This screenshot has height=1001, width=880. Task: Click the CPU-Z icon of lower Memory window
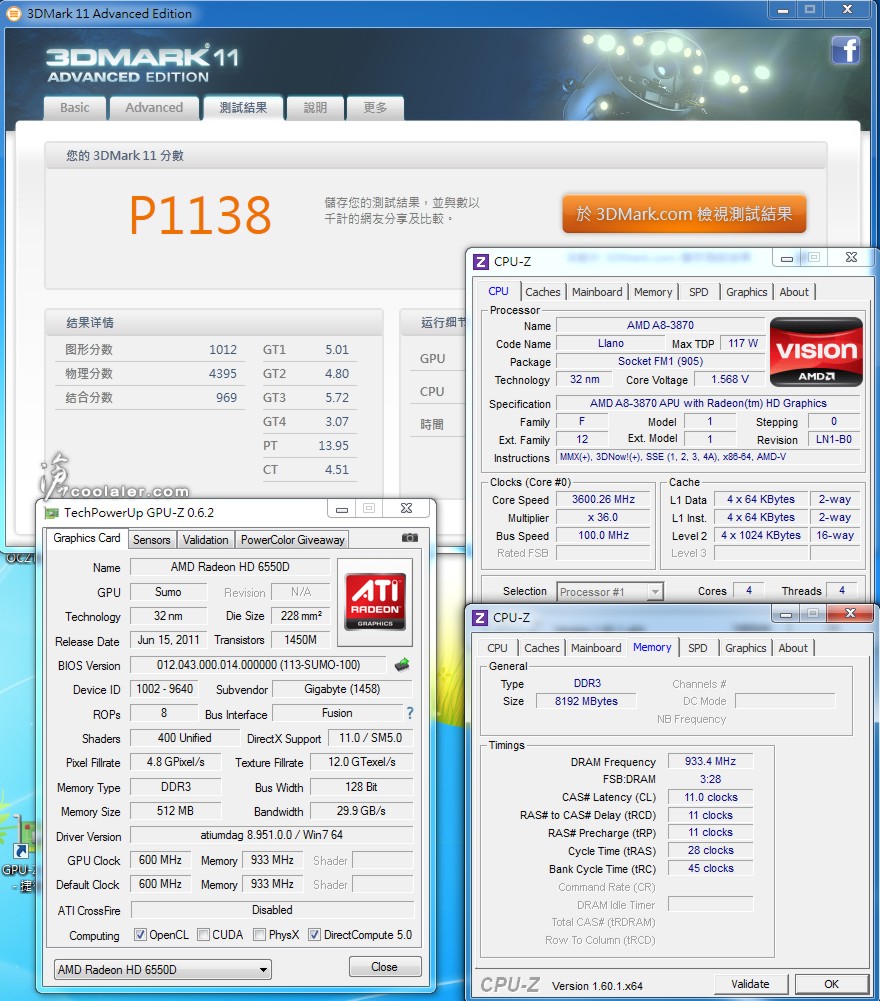coord(480,617)
